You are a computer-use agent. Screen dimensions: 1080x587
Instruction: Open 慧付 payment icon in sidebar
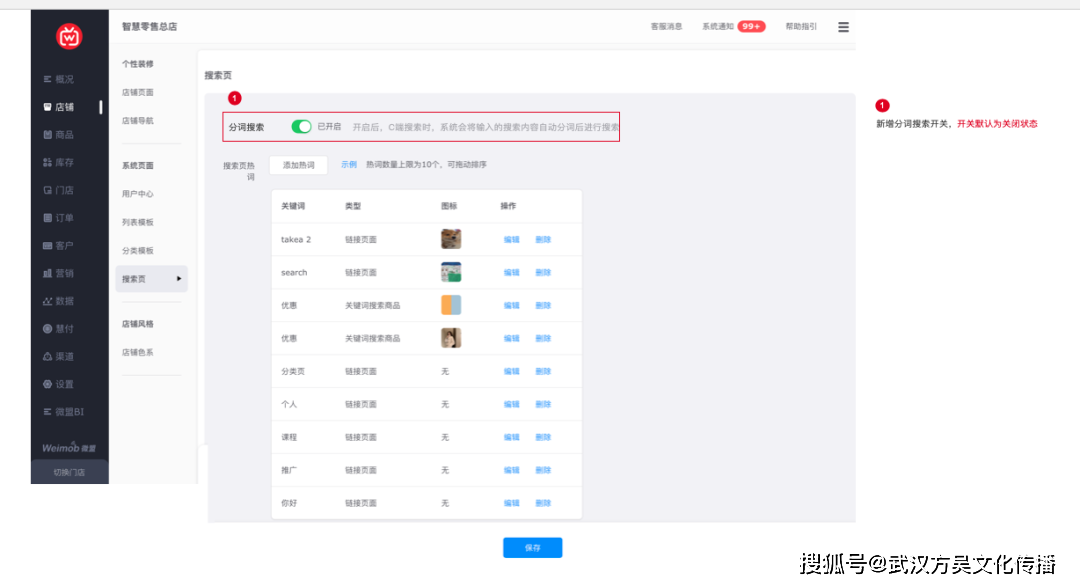(x=48, y=329)
